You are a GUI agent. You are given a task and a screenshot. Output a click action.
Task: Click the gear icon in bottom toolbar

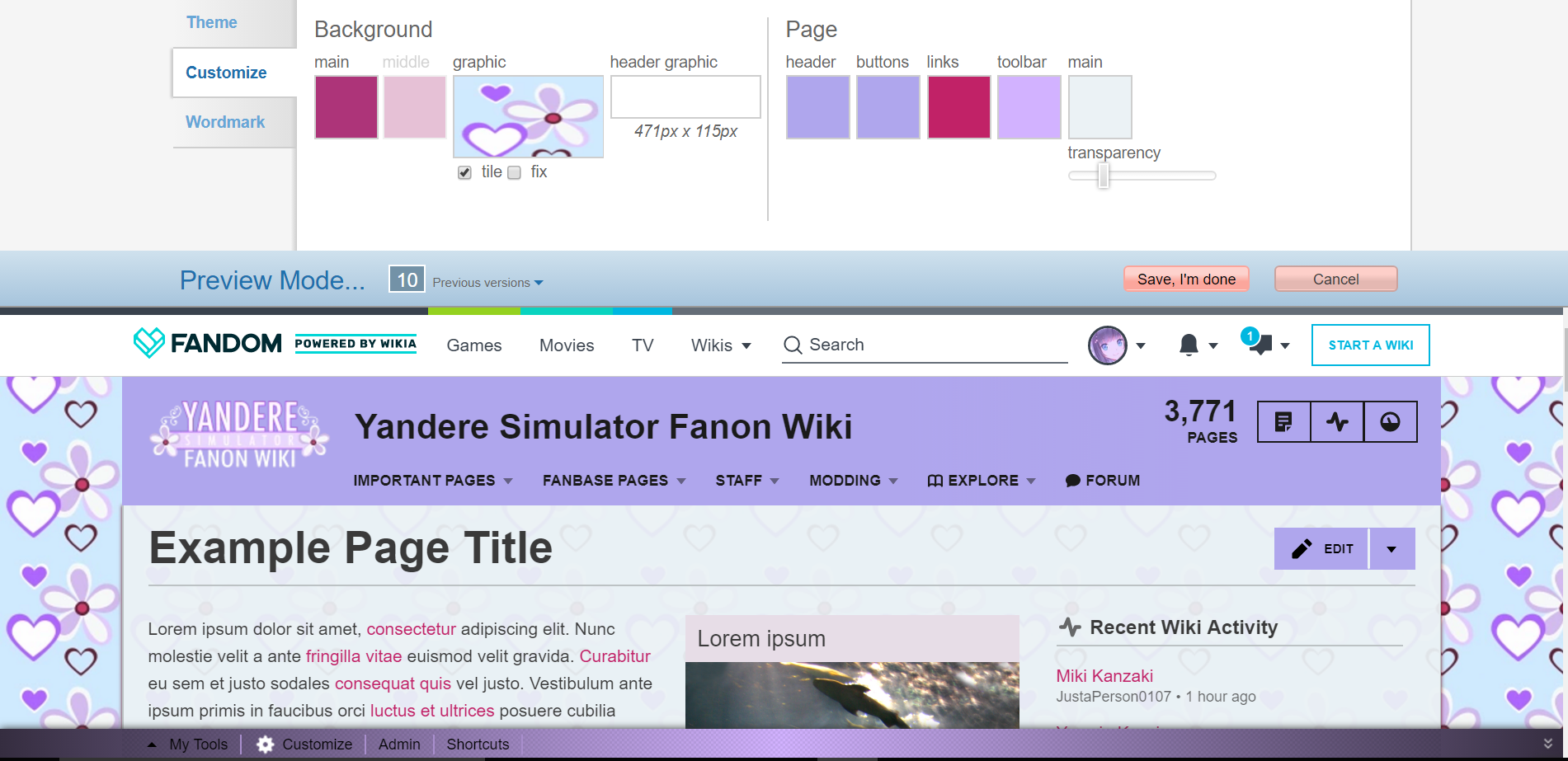click(266, 745)
